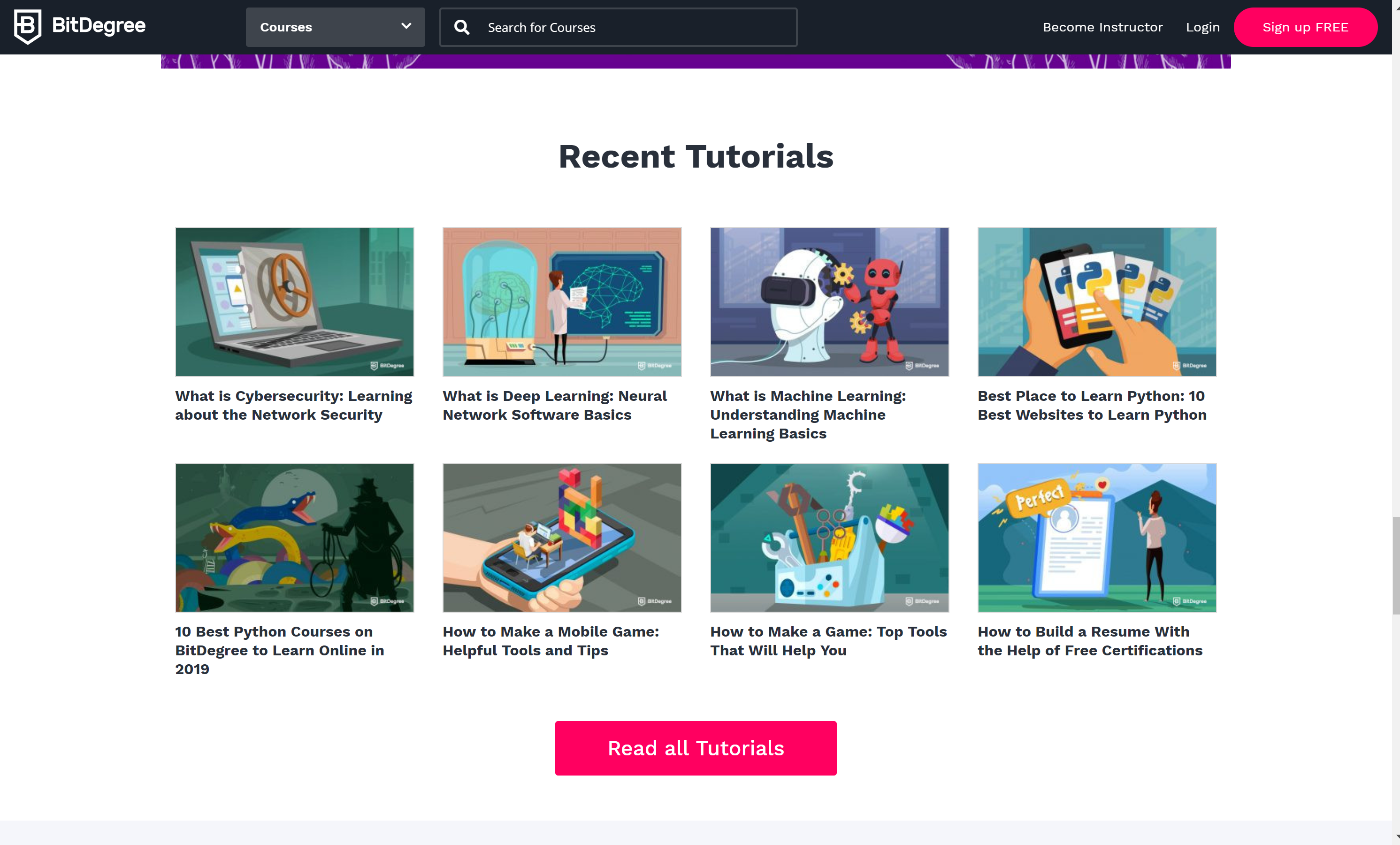Open 'Best Place to Learn Python' tutorial
Viewport: 1400px width, 845px height.
[1092, 405]
